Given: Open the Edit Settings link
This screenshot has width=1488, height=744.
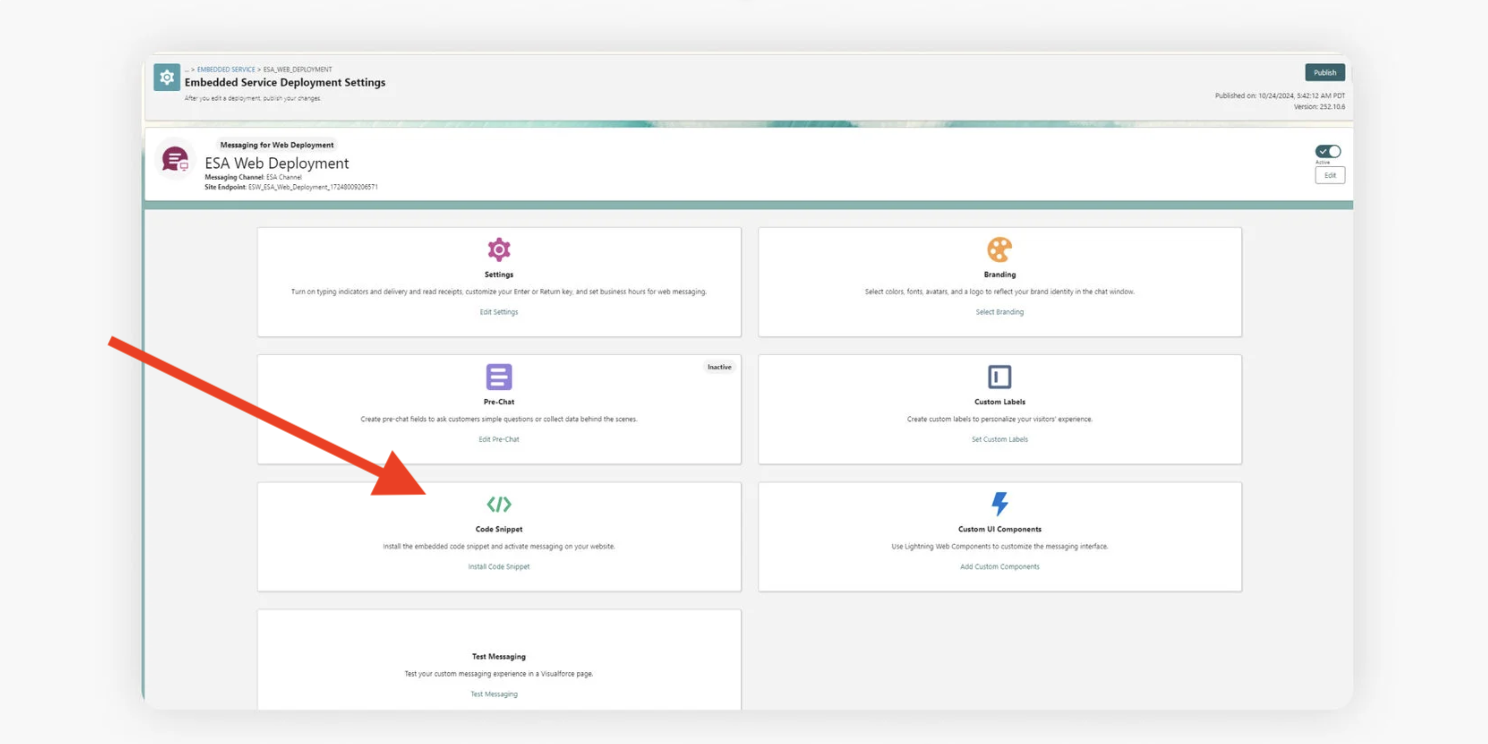Looking at the screenshot, I should click(x=499, y=312).
